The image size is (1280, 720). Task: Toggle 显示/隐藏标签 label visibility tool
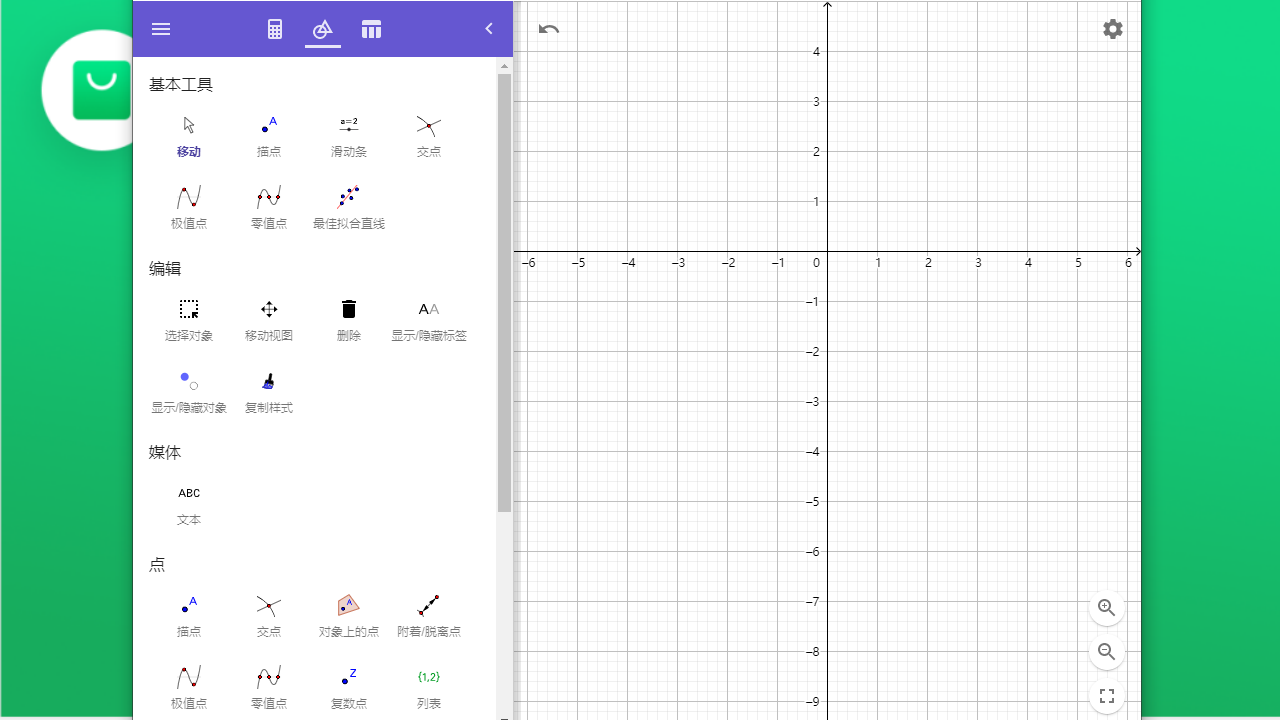[428, 318]
